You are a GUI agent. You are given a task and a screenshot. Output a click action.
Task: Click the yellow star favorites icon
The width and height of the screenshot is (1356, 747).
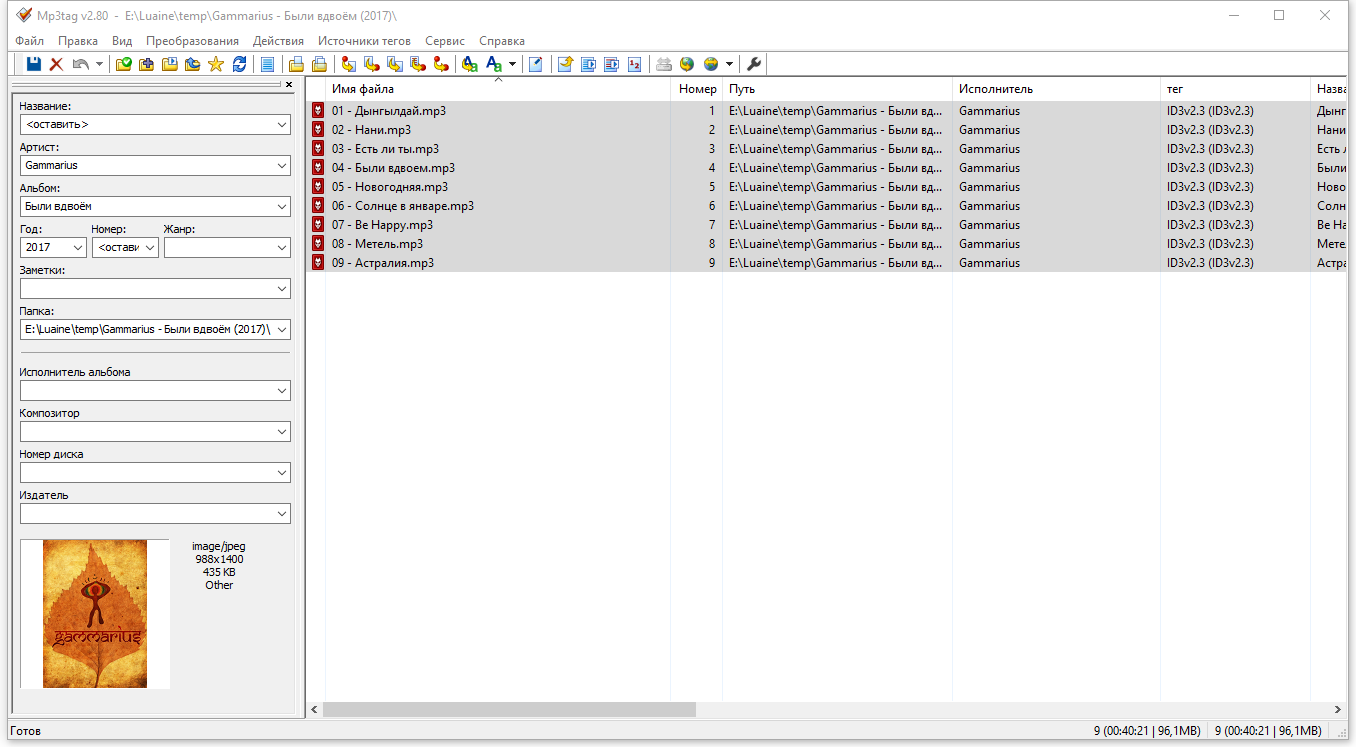point(215,64)
